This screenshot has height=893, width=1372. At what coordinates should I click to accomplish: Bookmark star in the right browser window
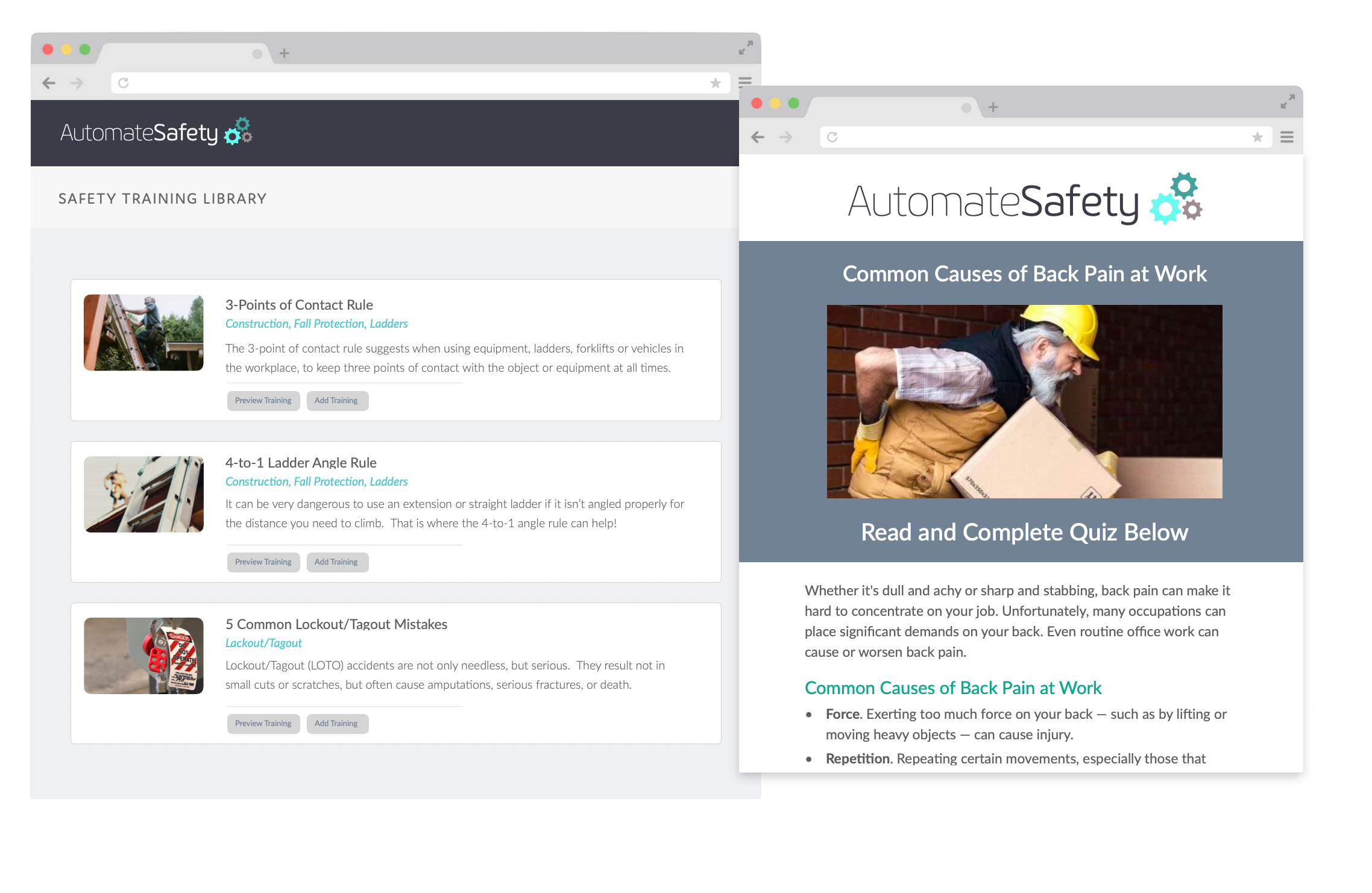1257,137
